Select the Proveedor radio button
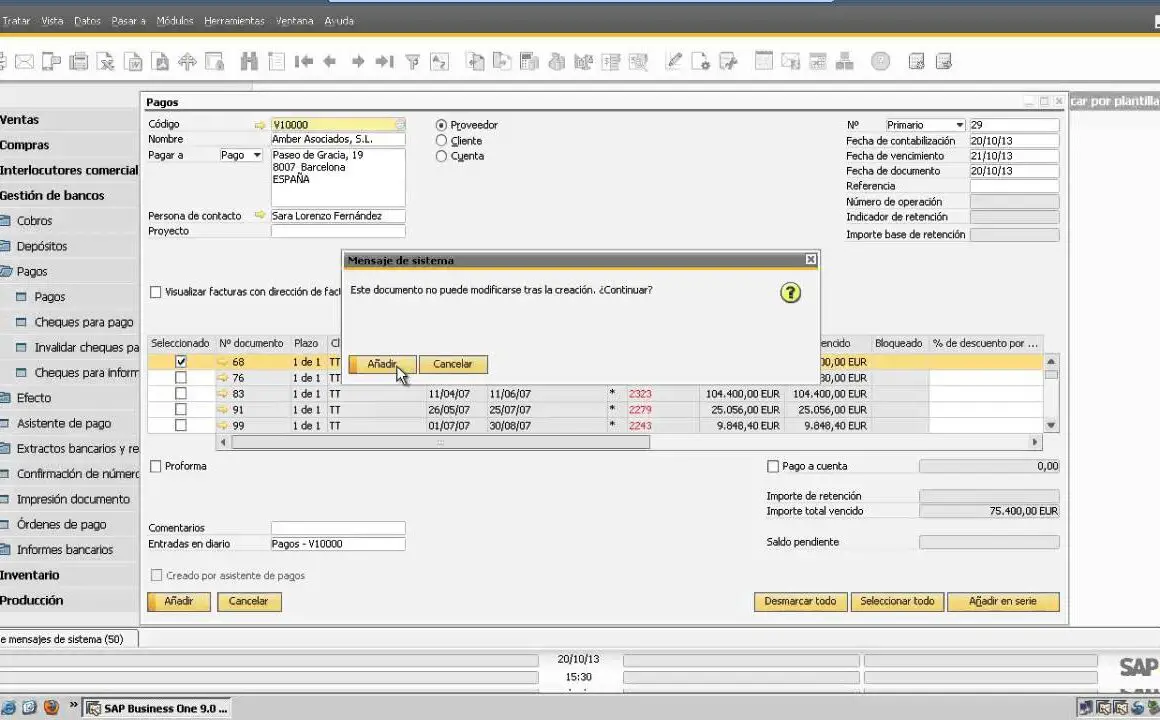The height and width of the screenshot is (720, 1160). (441, 125)
